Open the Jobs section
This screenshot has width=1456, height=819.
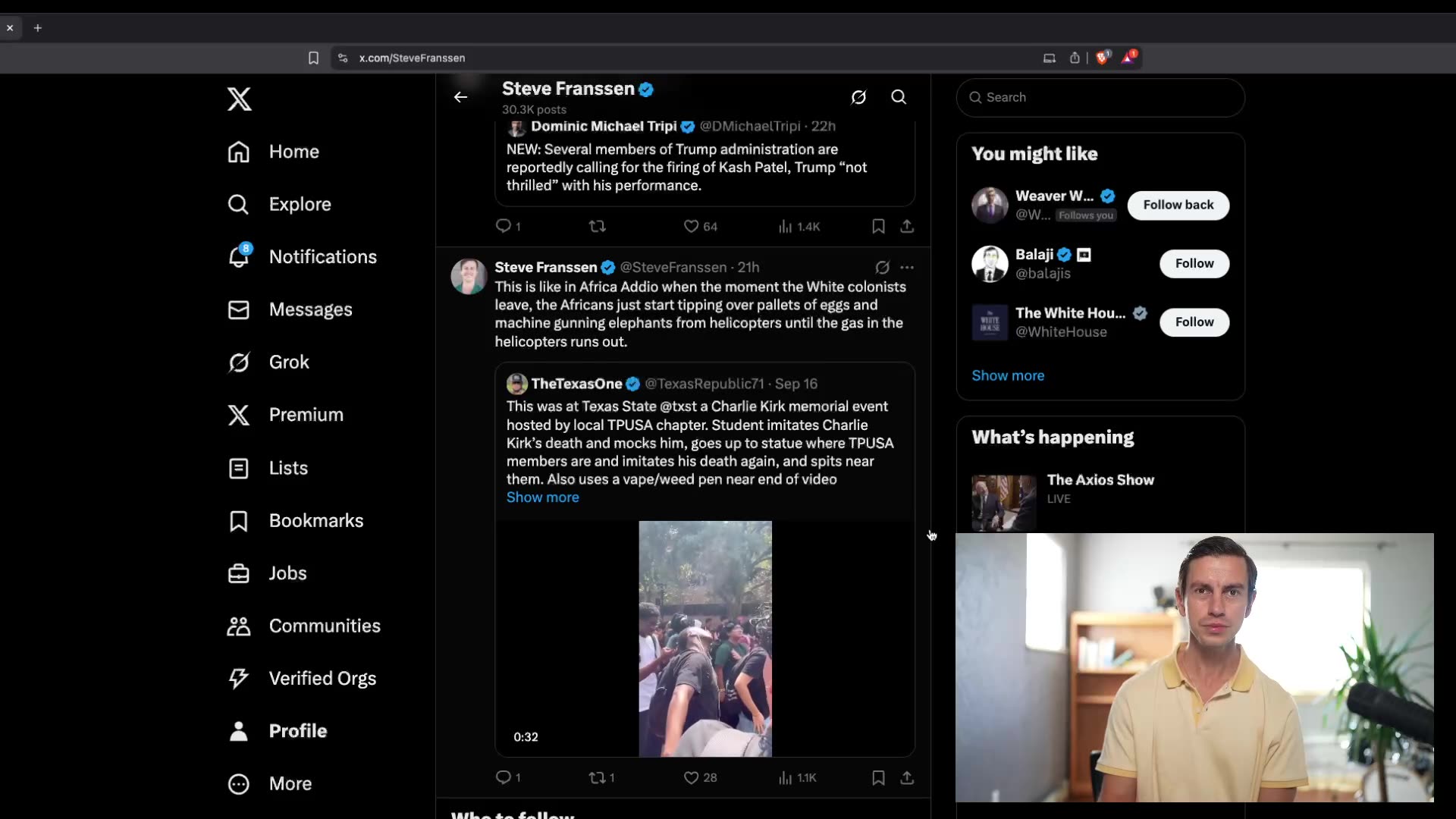[267, 573]
